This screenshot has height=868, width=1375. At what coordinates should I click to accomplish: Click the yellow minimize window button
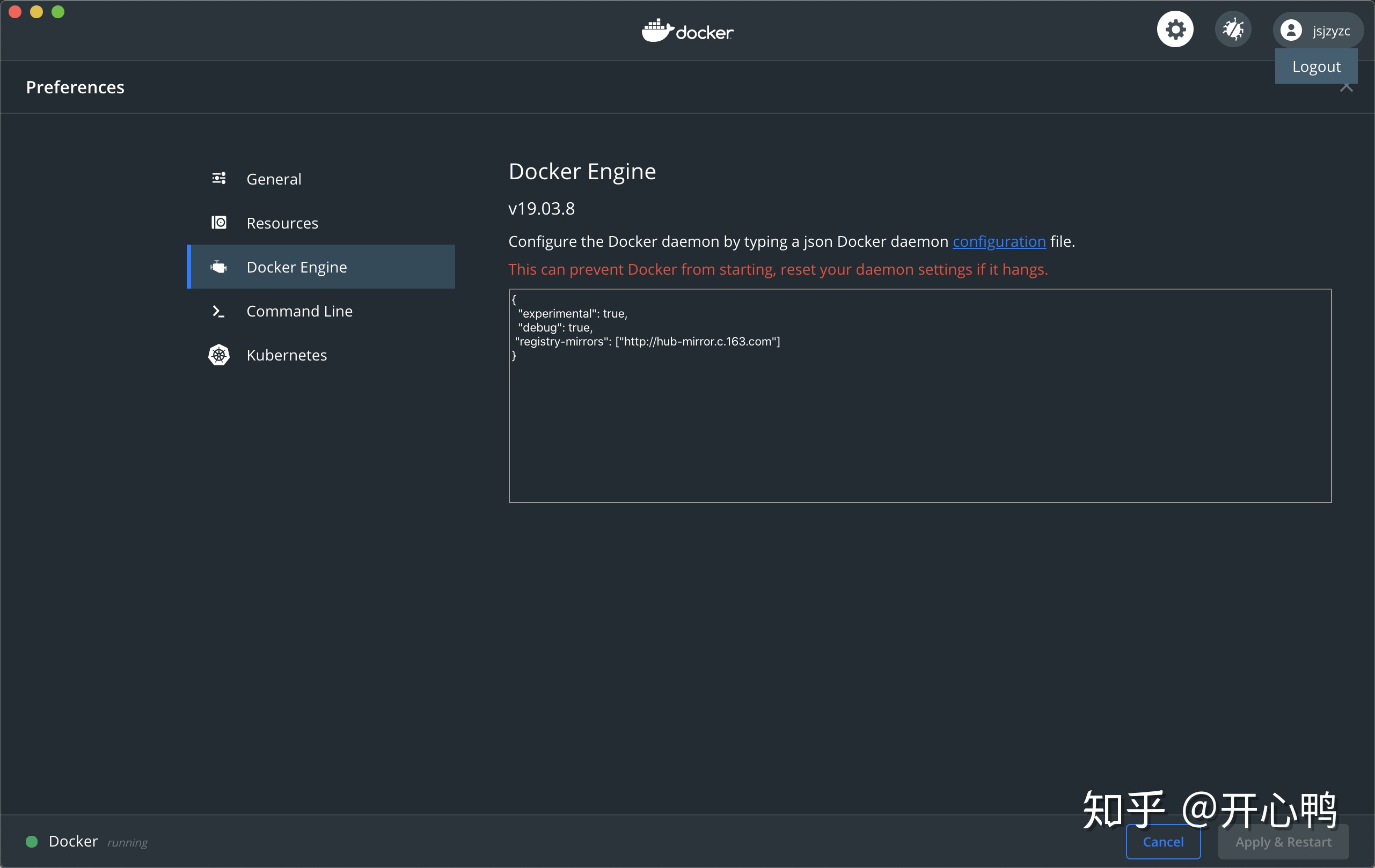point(36,12)
